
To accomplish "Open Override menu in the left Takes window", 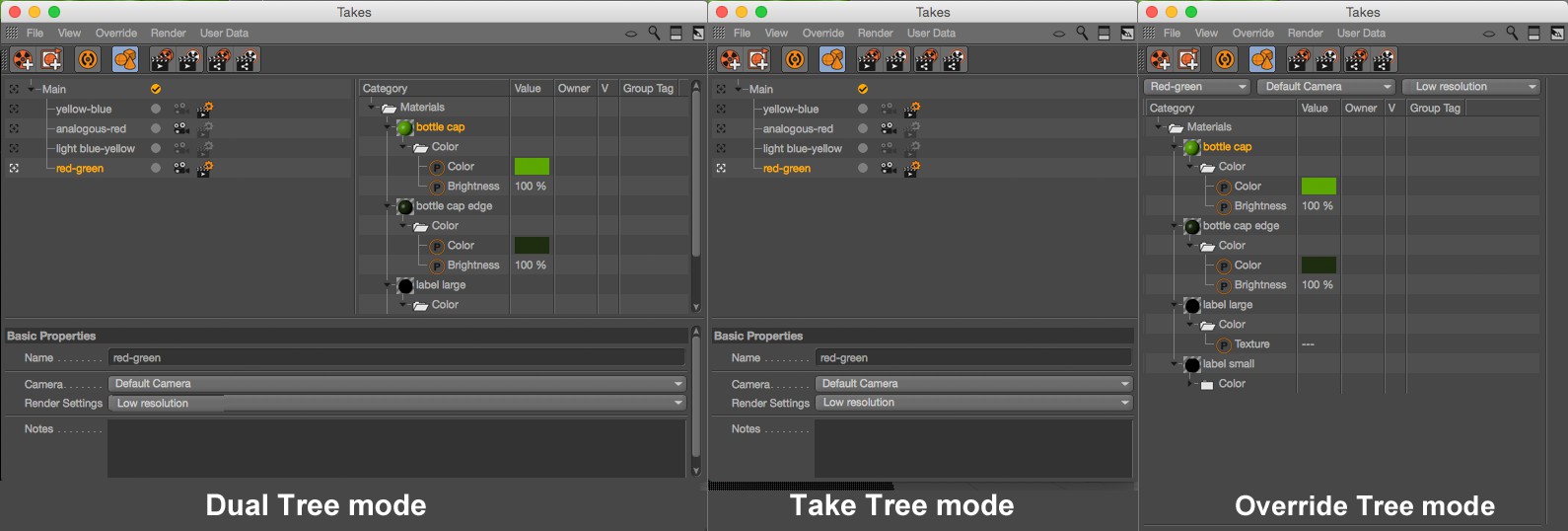I will pyautogui.click(x=116, y=34).
